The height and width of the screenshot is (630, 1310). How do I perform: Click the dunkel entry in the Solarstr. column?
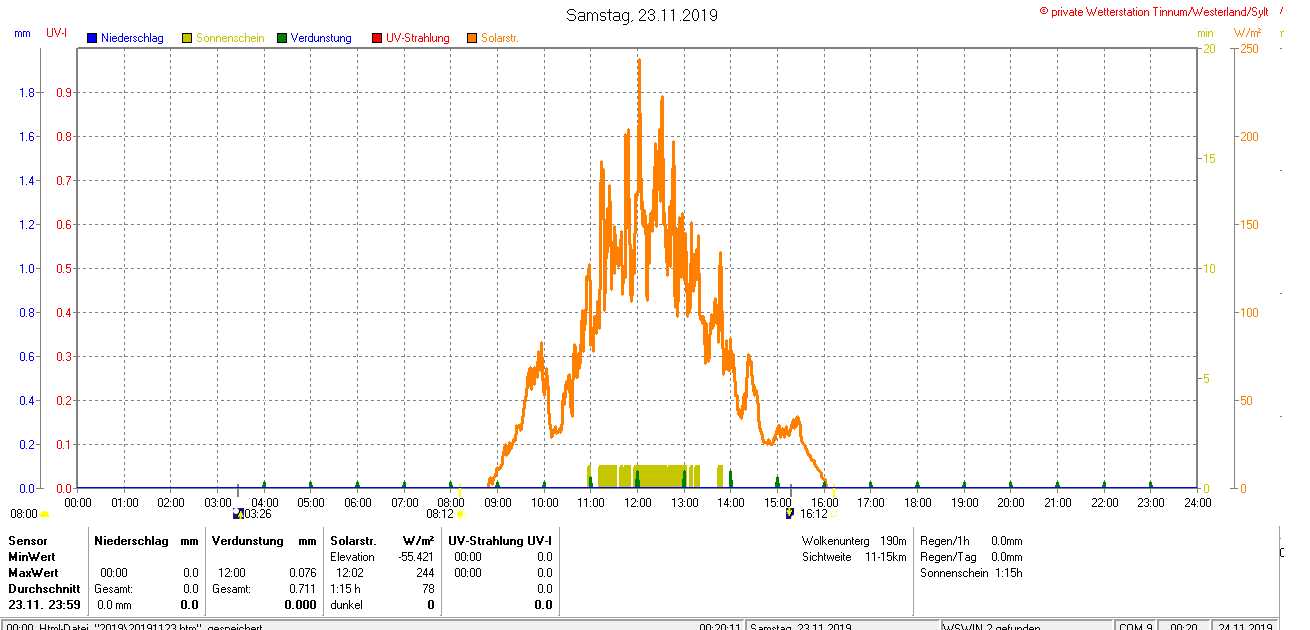coord(347,605)
